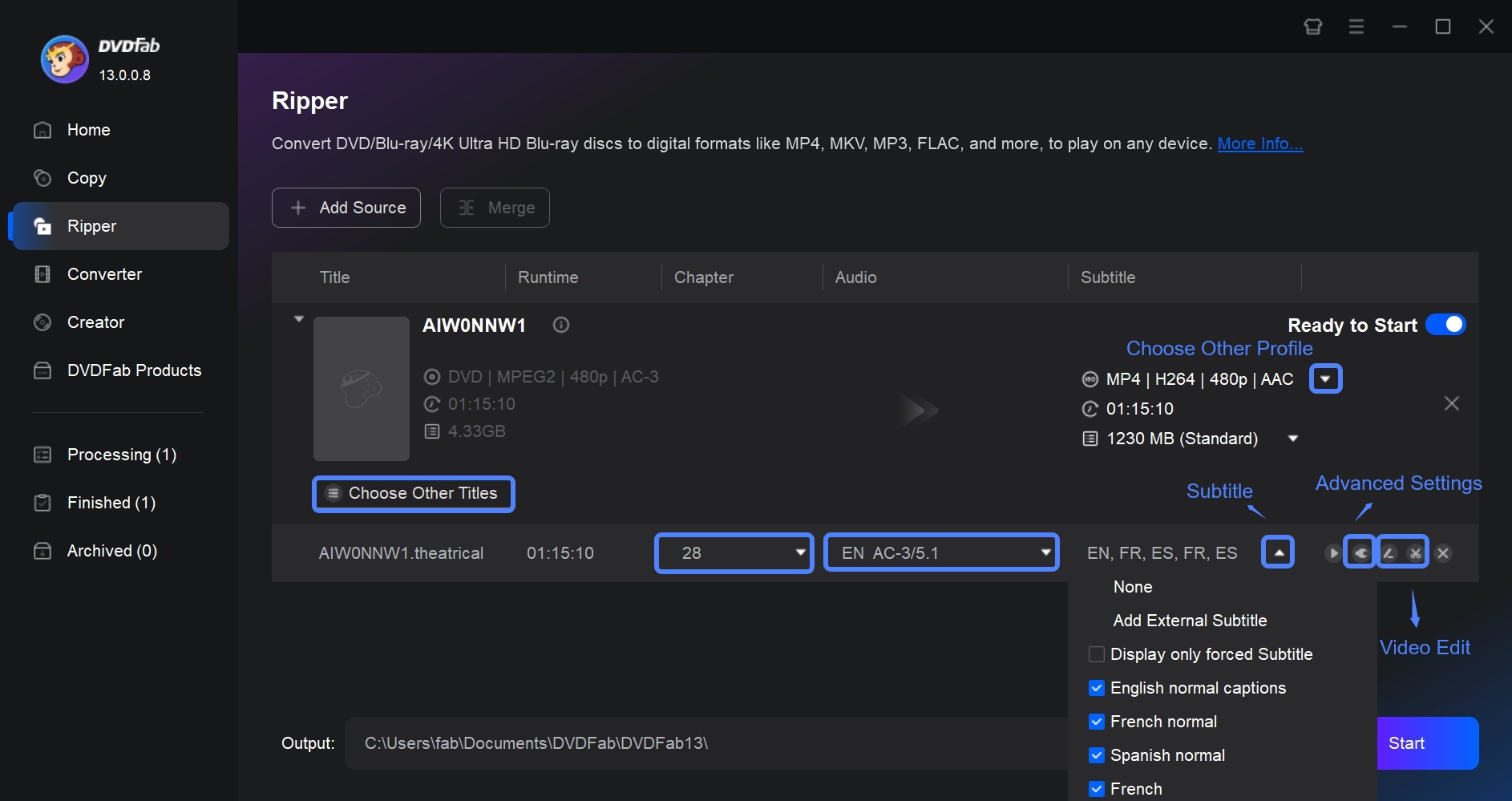Open the hamburger menu in titlebar
The height and width of the screenshot is (801, 1512).
(x=1356, y=26)
